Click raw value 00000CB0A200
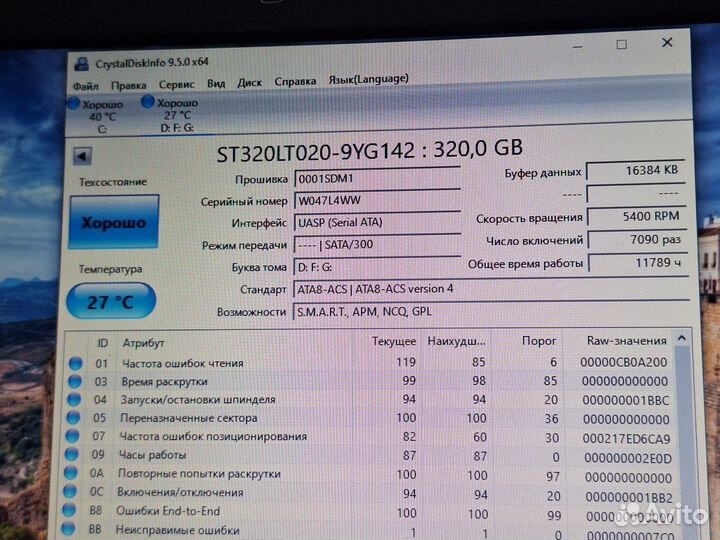Image resolution: width=720 pixels, height=540 pixels. point(623,362)
